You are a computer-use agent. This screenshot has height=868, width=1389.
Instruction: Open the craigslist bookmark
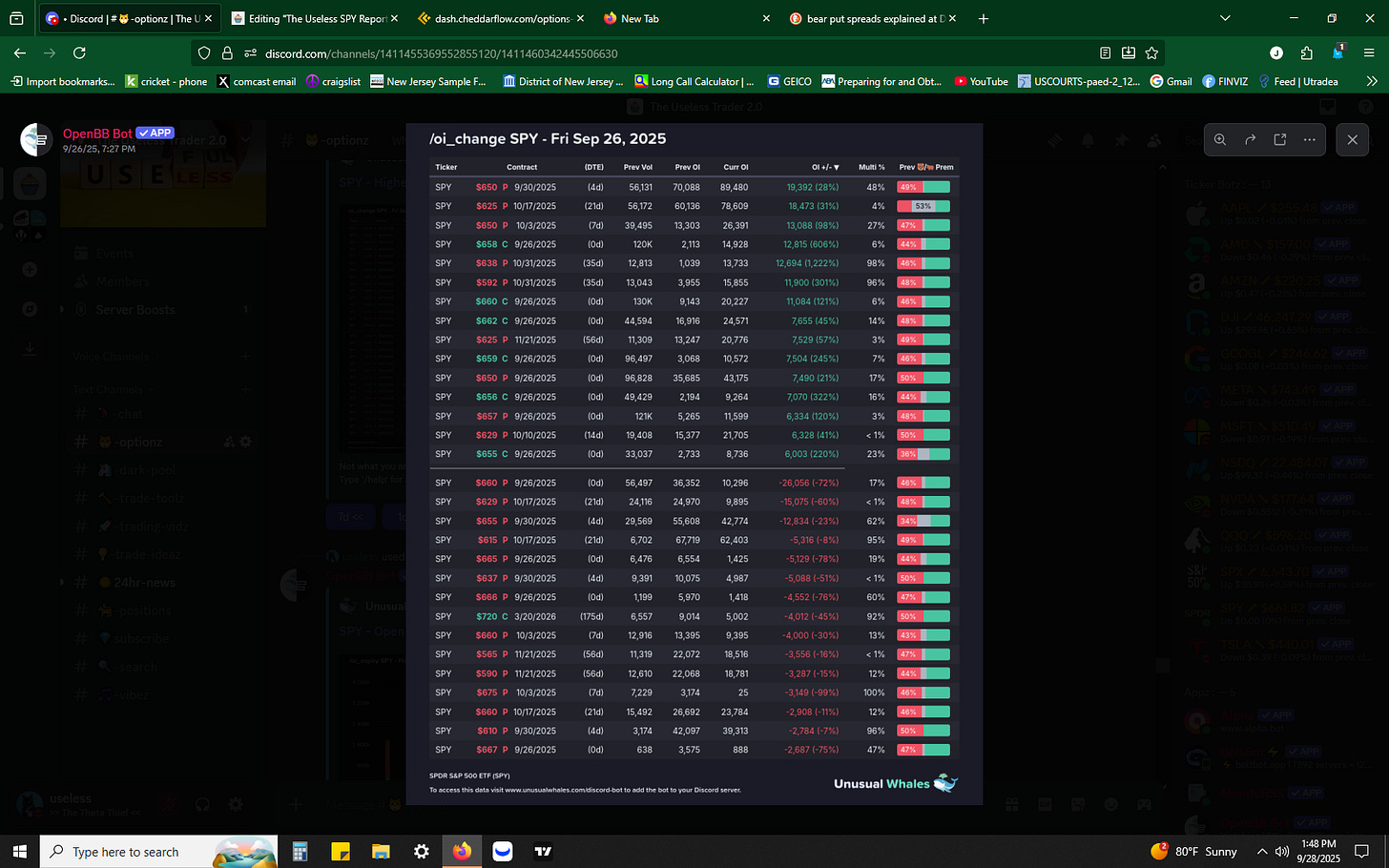(334, 81)
